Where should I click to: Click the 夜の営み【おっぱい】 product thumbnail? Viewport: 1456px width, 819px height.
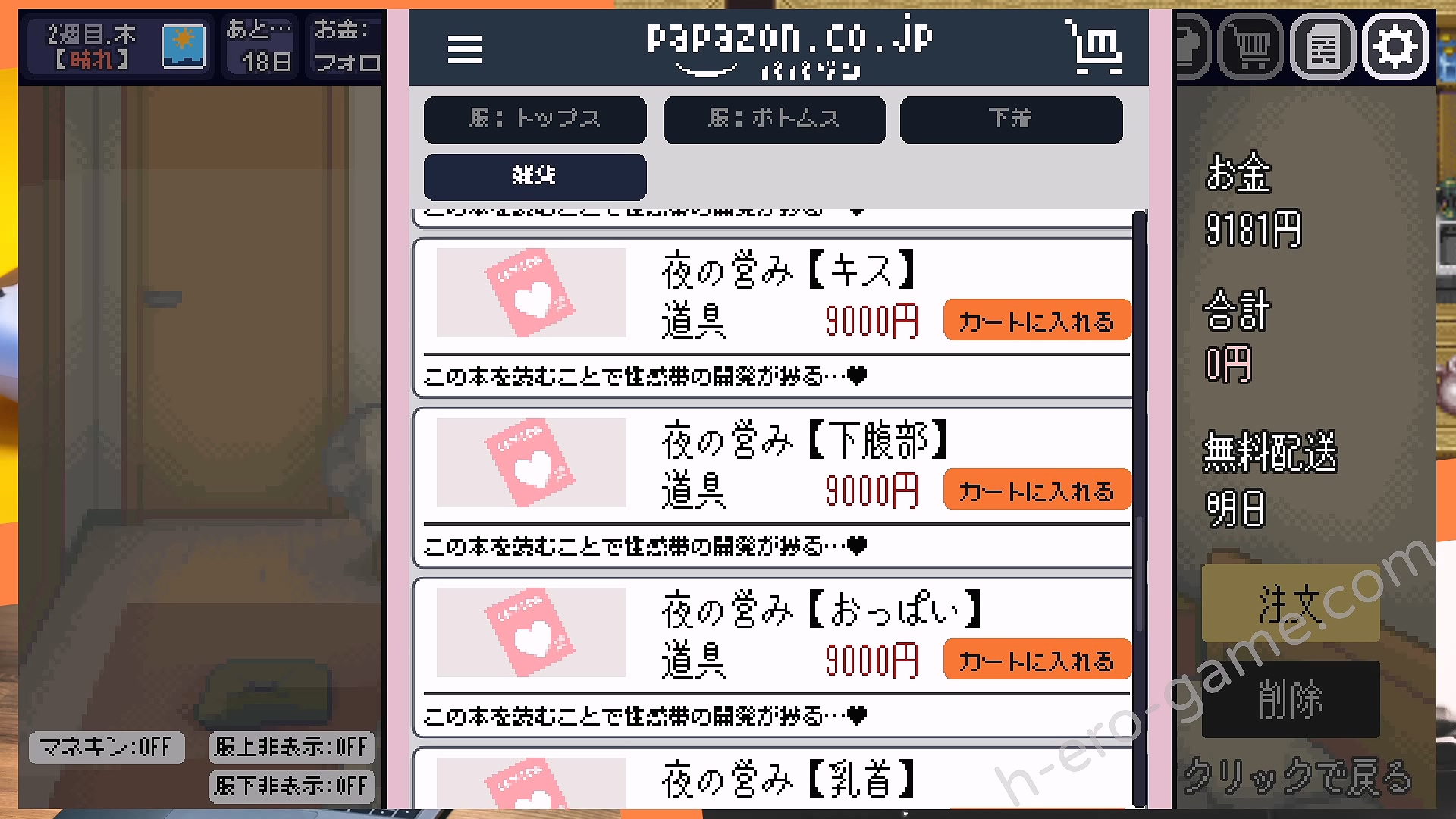point(531,632)
